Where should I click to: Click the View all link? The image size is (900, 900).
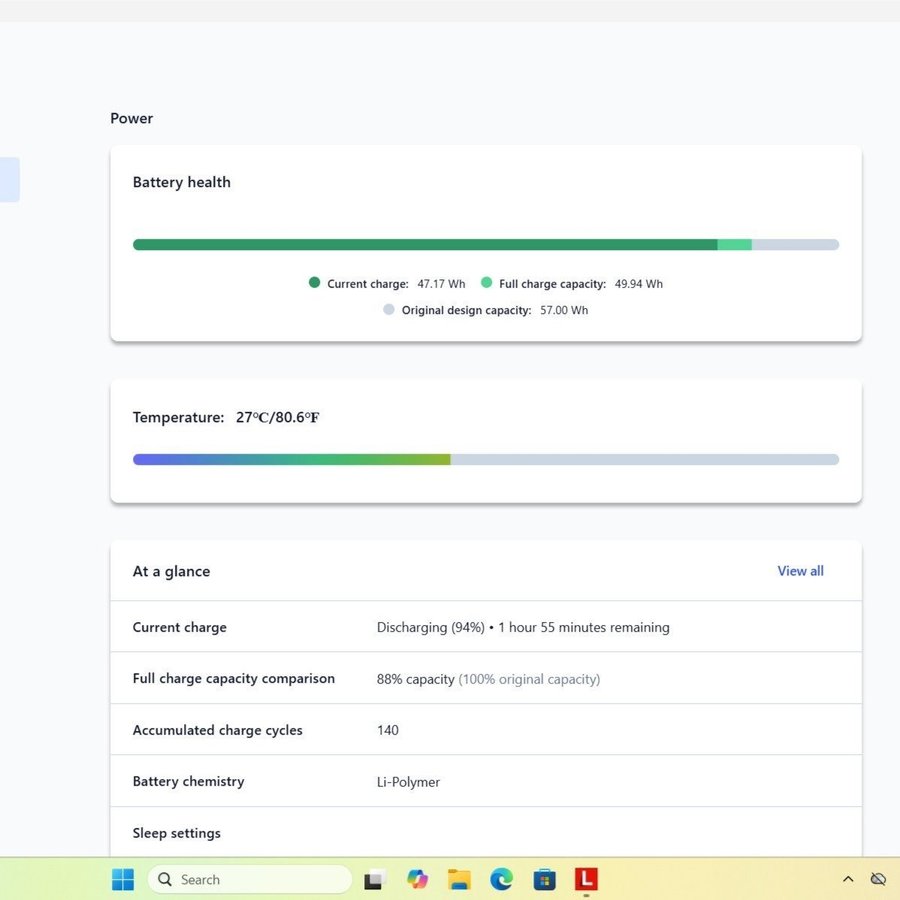[x=800, y=571]
